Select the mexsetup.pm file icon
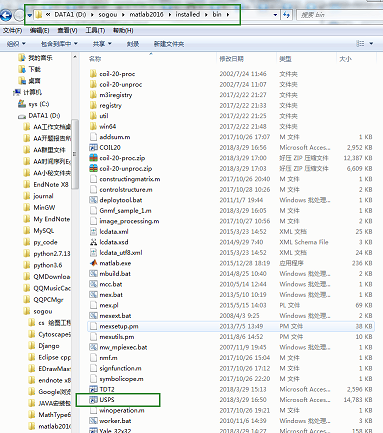This screenshot has height=433, width=383. tap(93, 326)
